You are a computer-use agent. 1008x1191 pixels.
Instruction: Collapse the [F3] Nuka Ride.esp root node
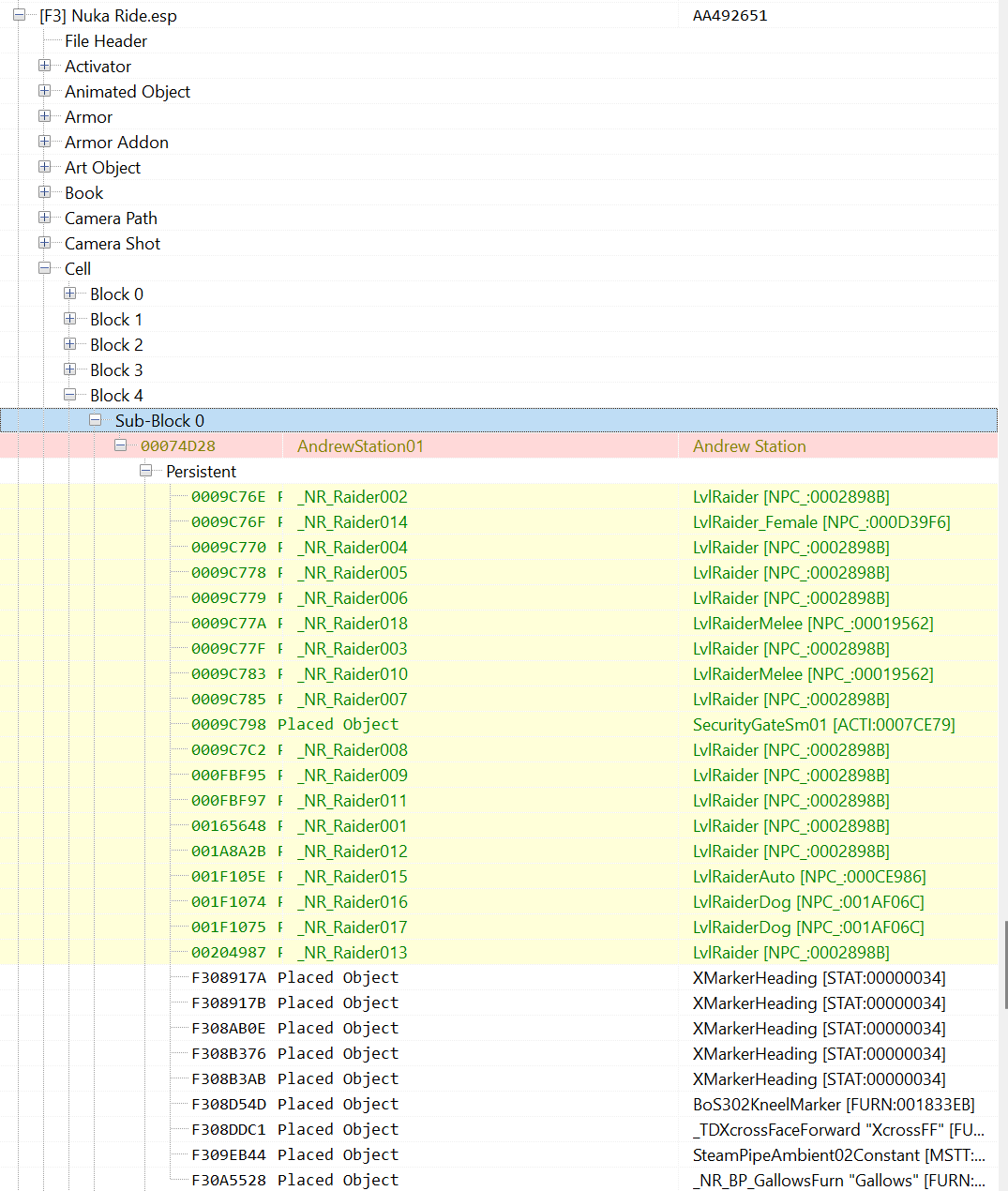pos(19,15)
